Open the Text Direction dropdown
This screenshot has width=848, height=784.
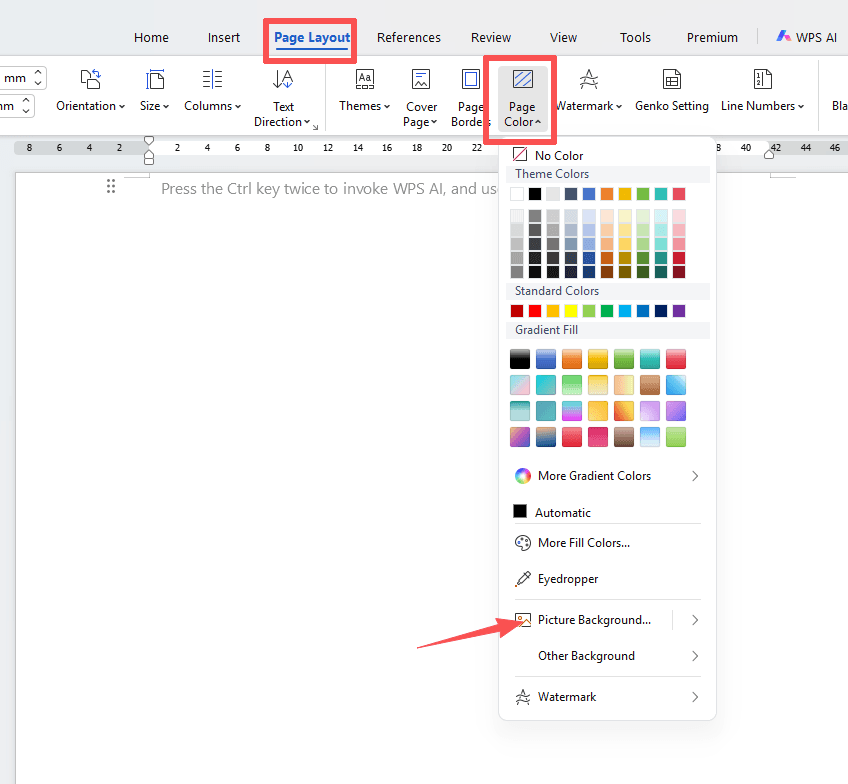pos(283,121)
